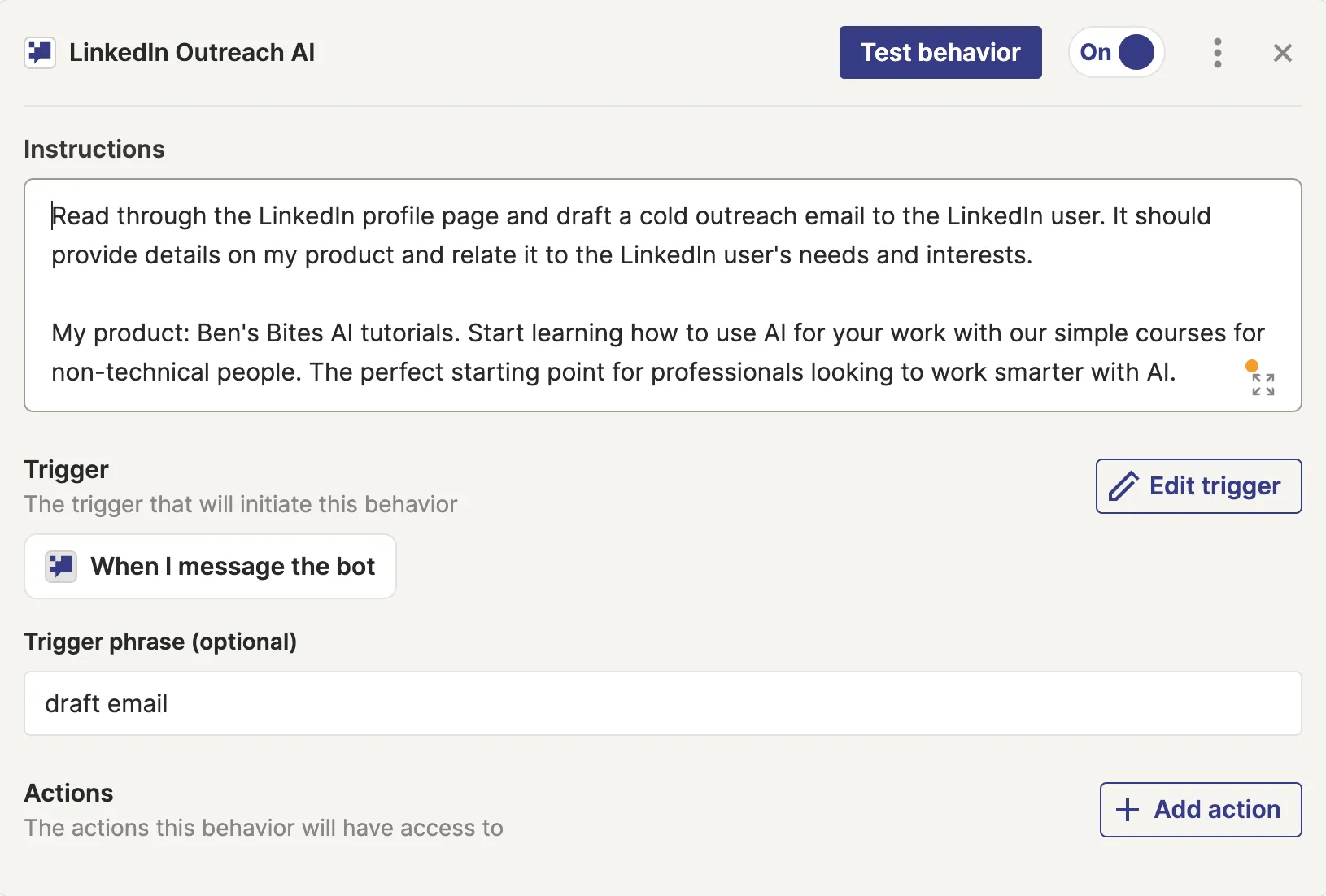Click the Edit trigger button label
The height and width of the screenshot is (896, 1326).
(x=1215, y=486)
